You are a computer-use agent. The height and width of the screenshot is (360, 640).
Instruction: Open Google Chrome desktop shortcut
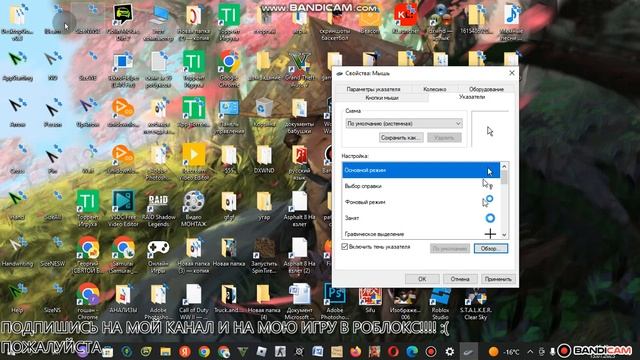click(229, 69)
